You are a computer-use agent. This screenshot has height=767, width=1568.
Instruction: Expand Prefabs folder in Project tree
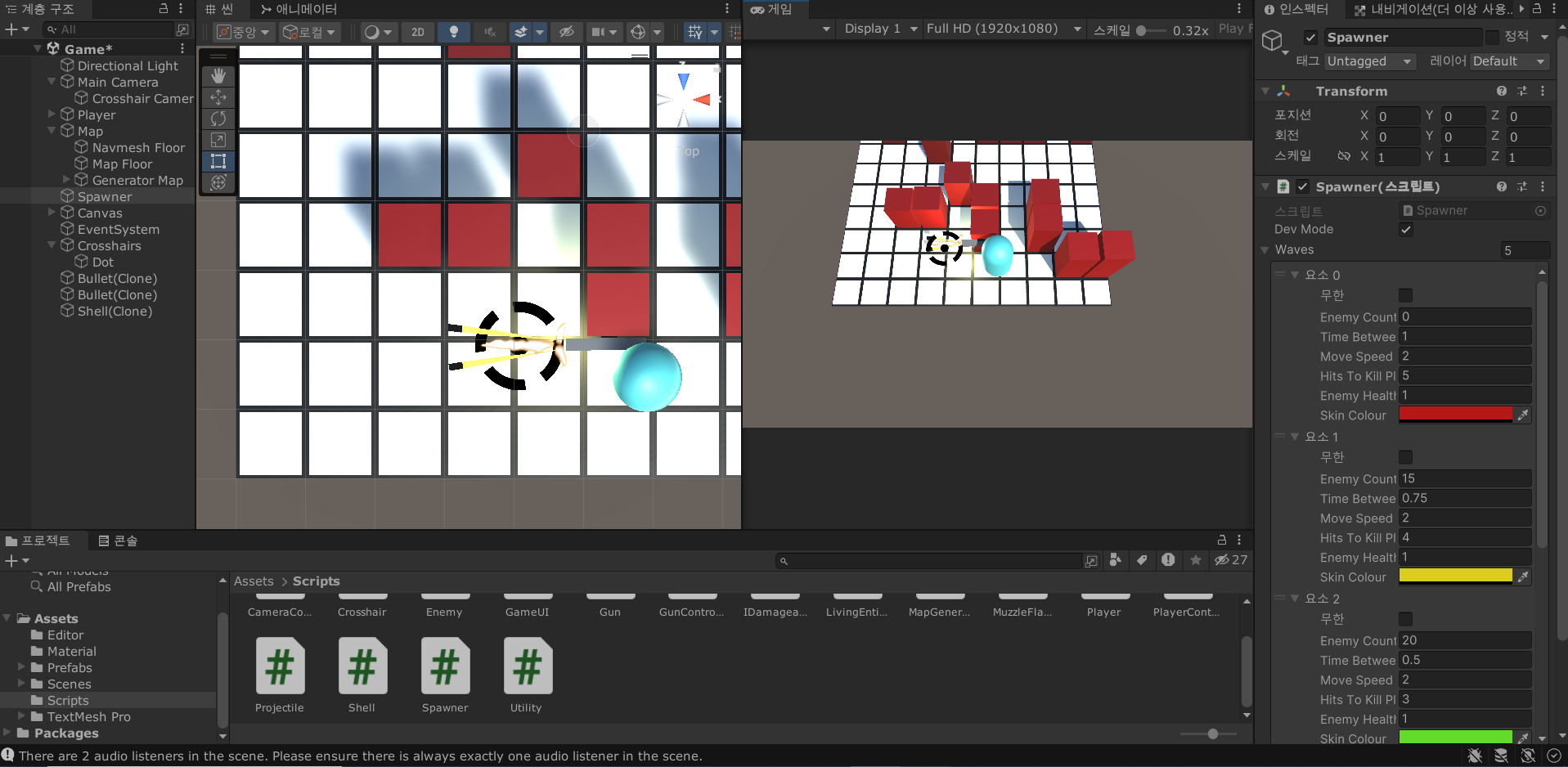pyautogui.click(x=22, y=667)
